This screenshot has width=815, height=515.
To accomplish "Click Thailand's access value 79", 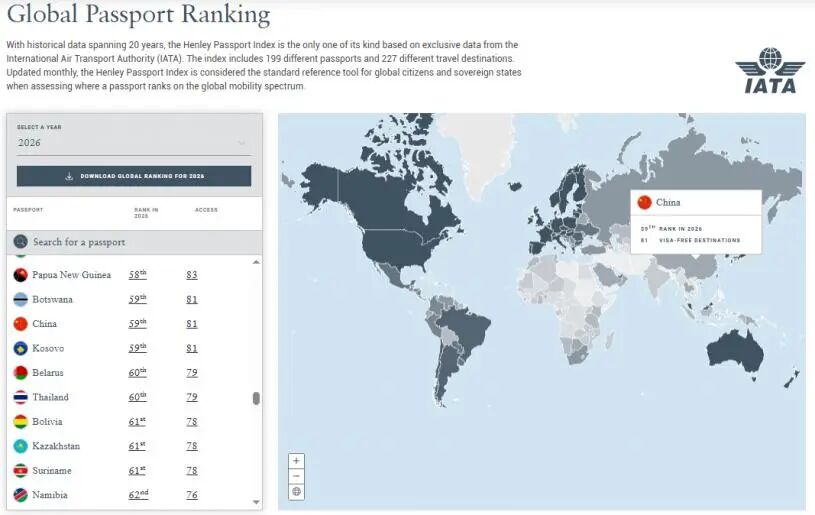I will [192, 397].
